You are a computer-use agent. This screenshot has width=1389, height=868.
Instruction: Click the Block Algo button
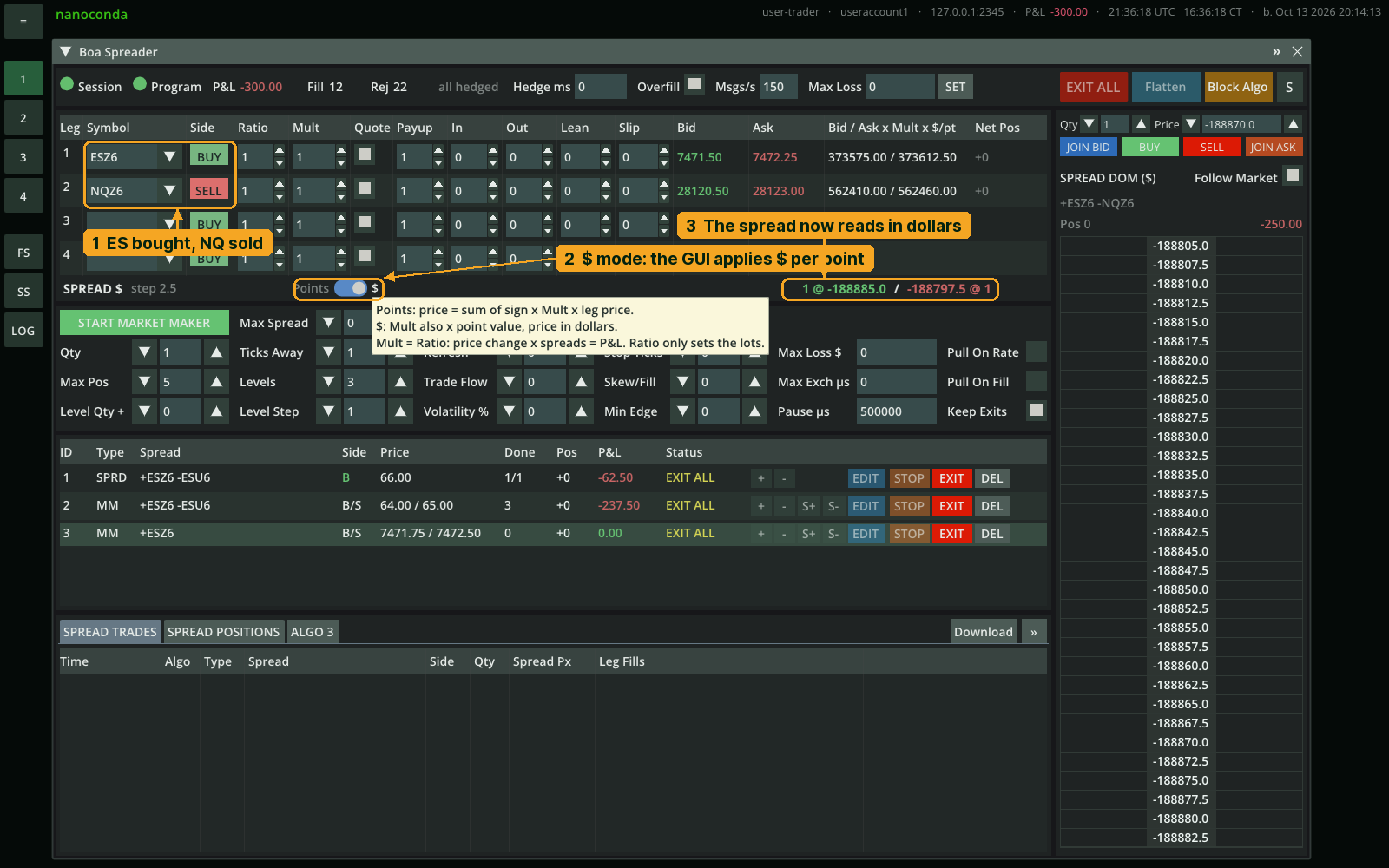1237,87
